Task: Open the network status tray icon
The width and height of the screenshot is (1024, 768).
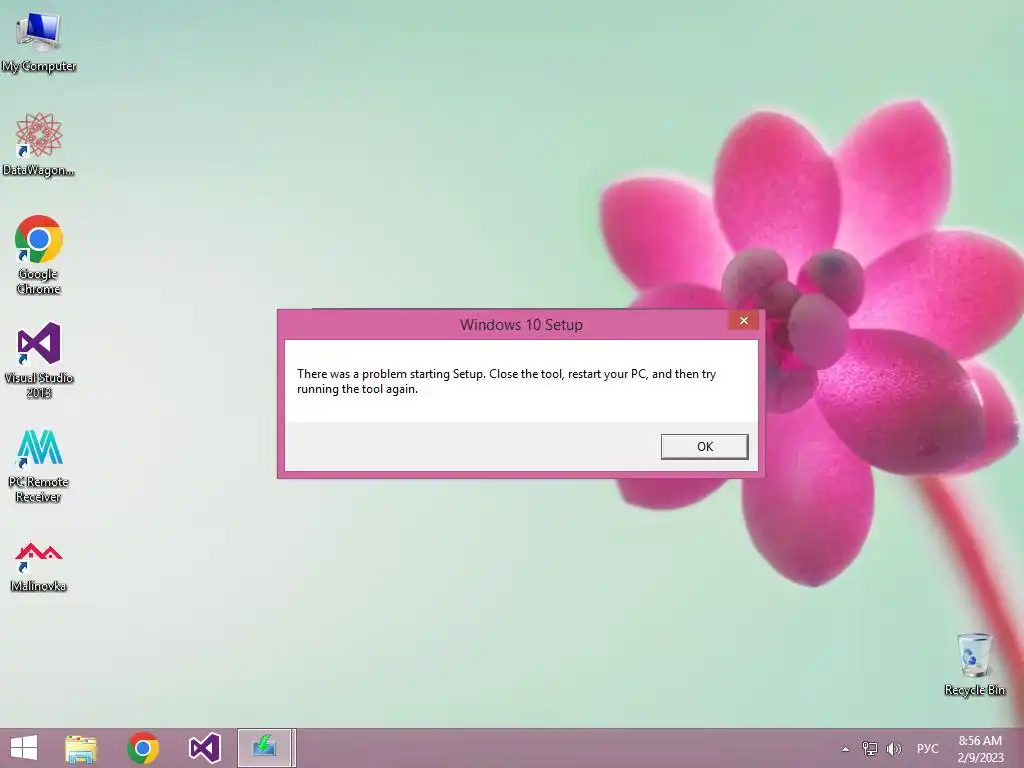Action: [869, 748]
